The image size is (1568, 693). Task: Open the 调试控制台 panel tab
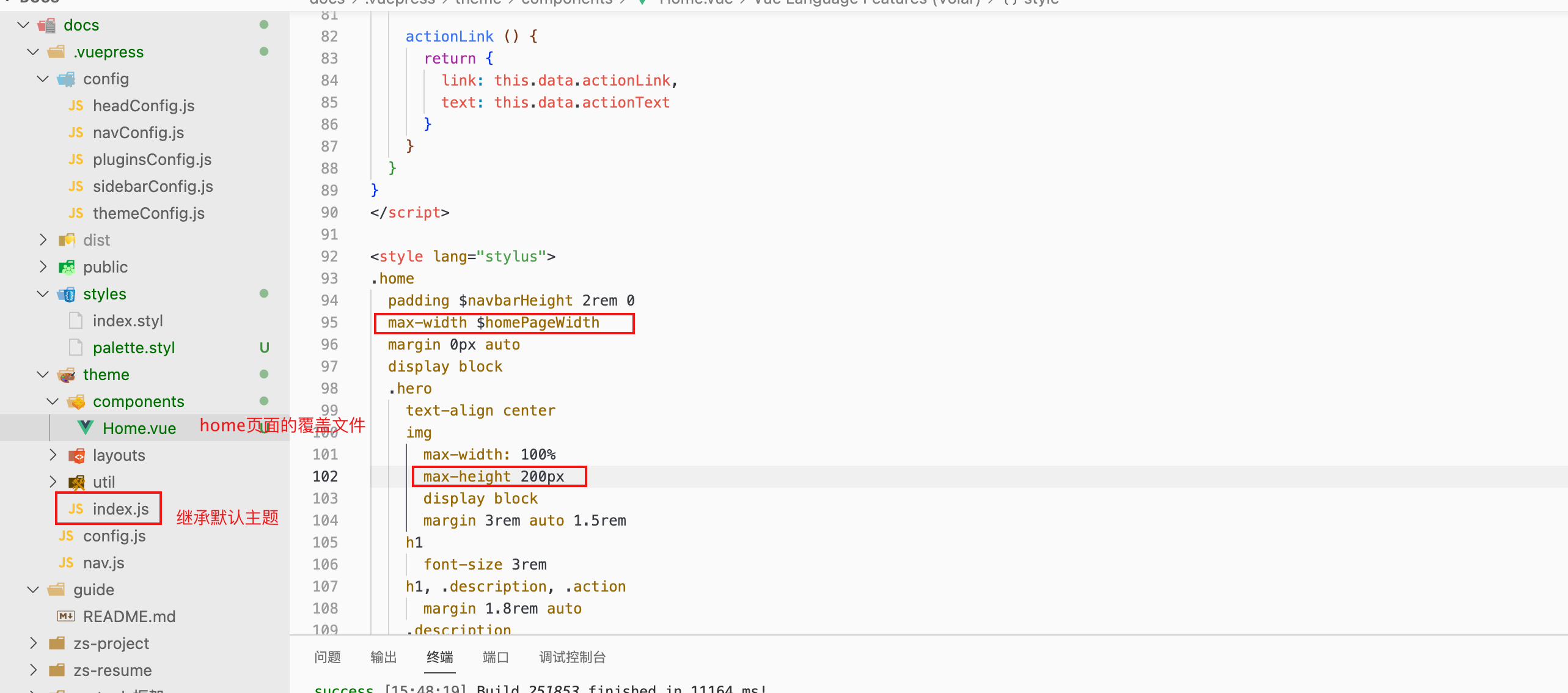(x=573, y=658)
